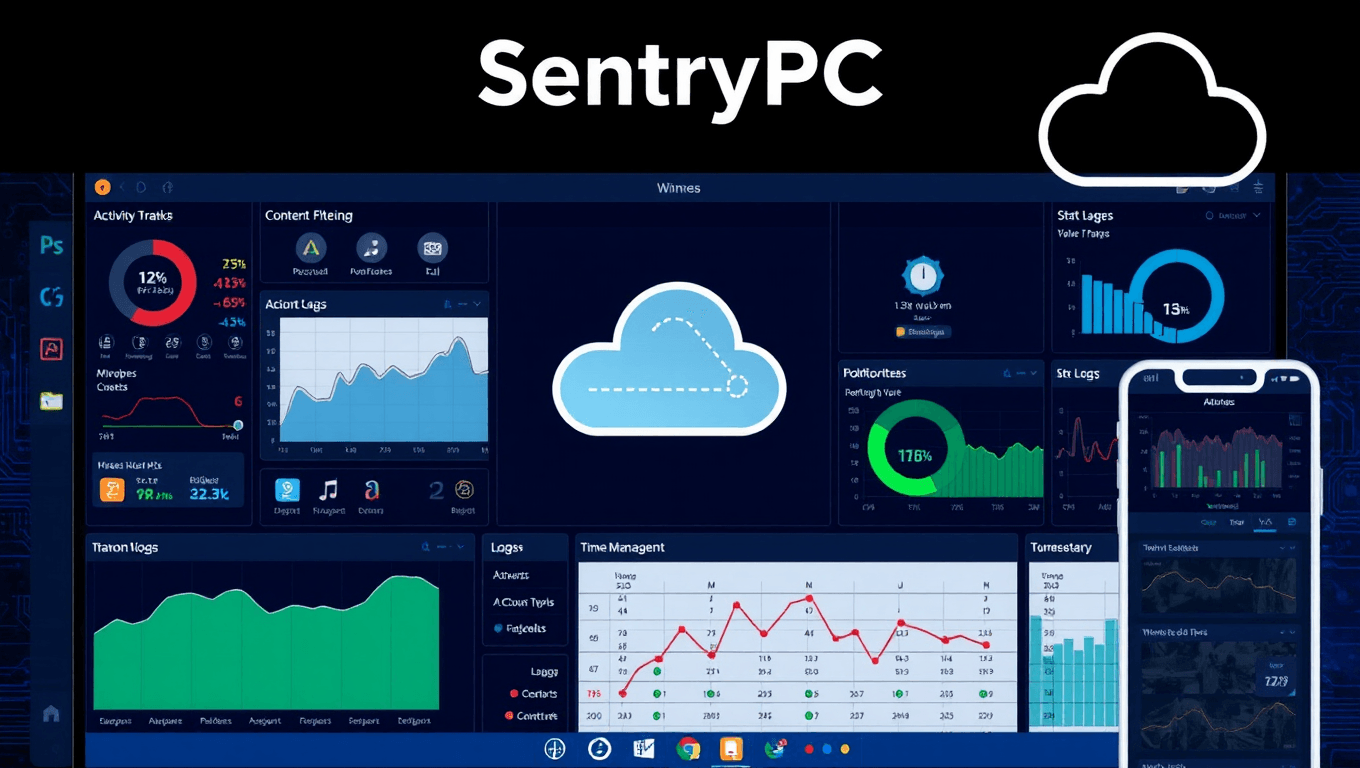This screenshot has width=1360, height=768.
Task: Click the red Acrobat icon in sidebar
Action: 51,348
